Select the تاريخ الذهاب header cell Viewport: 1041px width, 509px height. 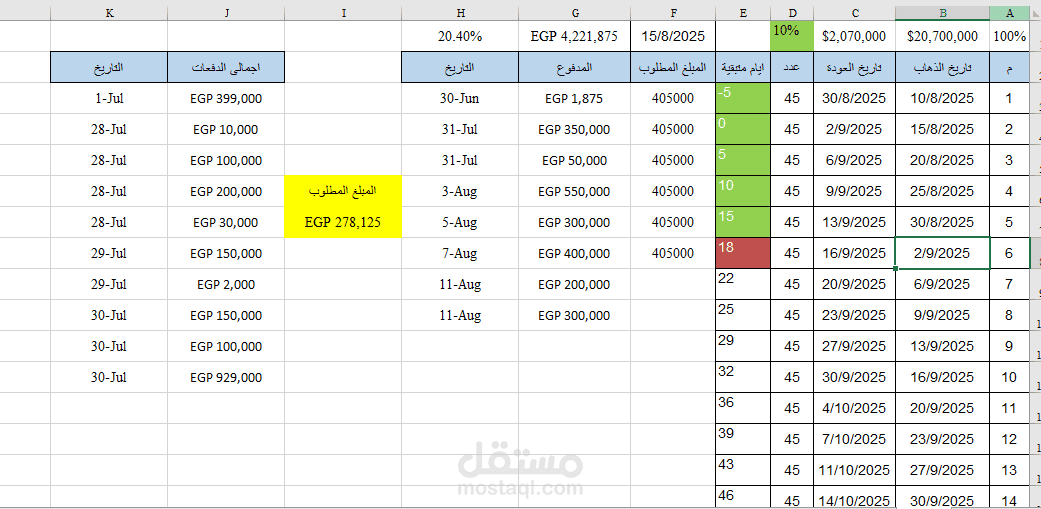(x=942, y=68)
